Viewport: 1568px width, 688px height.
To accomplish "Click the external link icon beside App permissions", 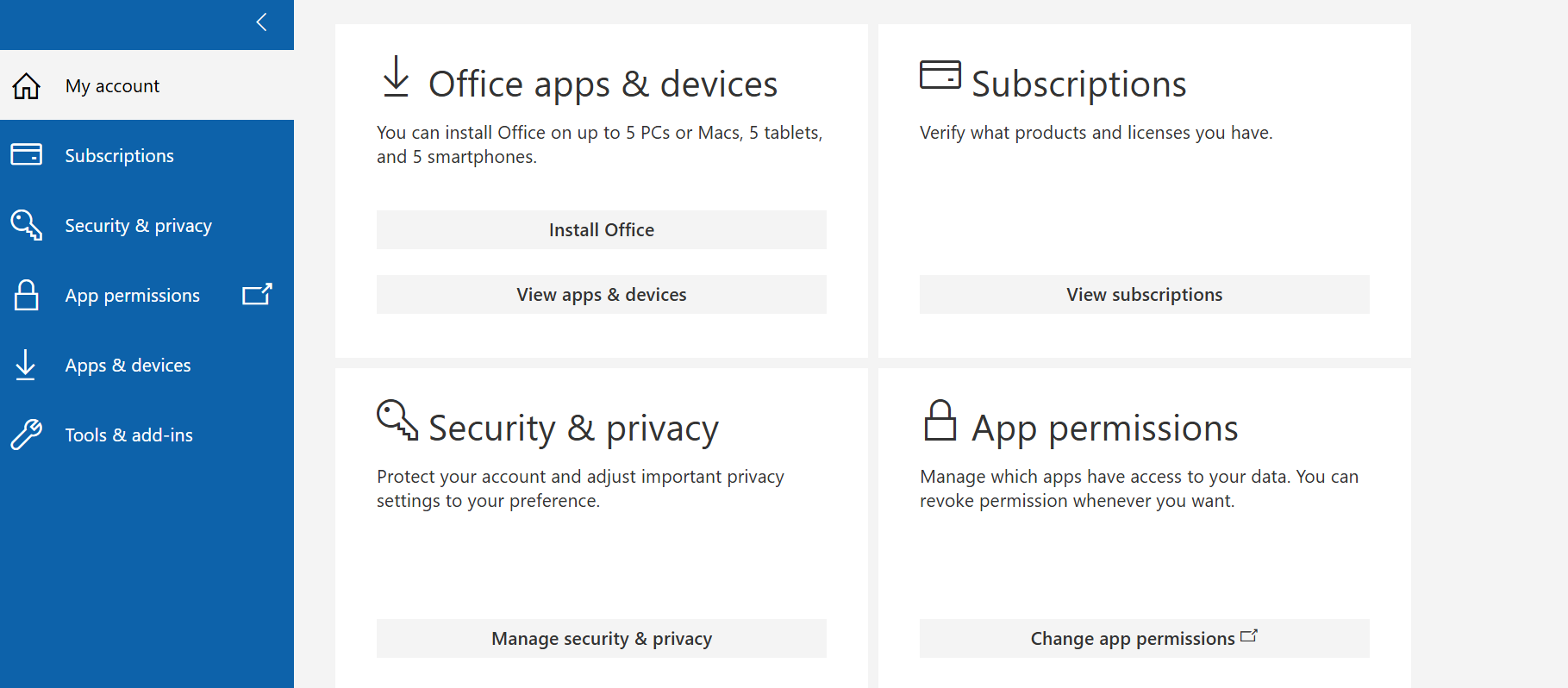I will pos(257,294).
